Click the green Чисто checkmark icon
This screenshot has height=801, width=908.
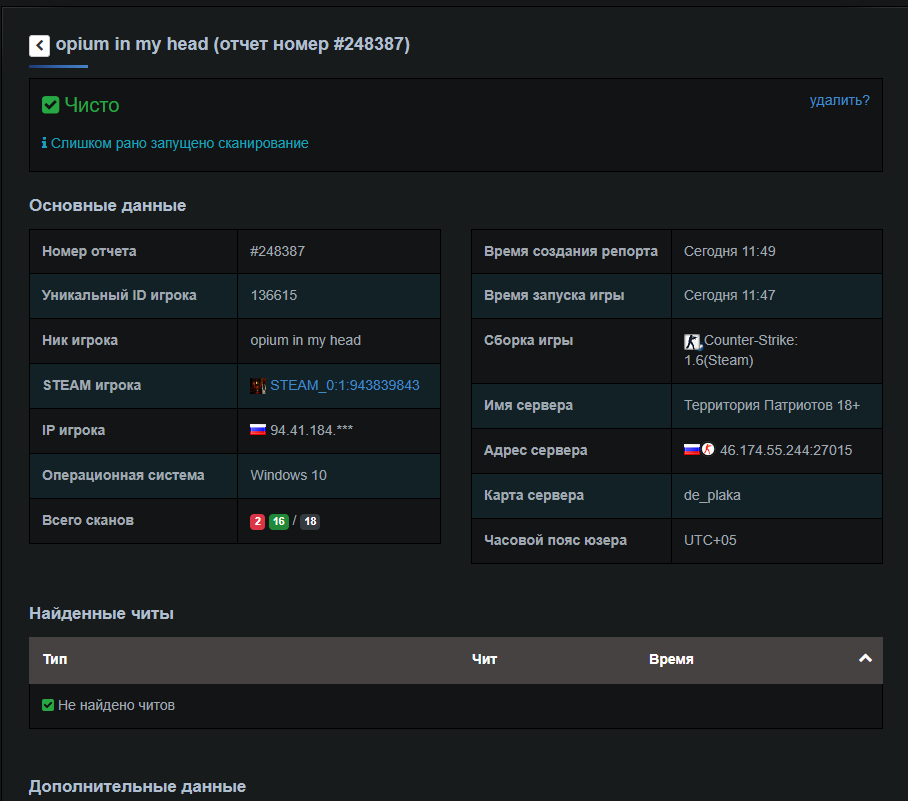click(50, 105)
